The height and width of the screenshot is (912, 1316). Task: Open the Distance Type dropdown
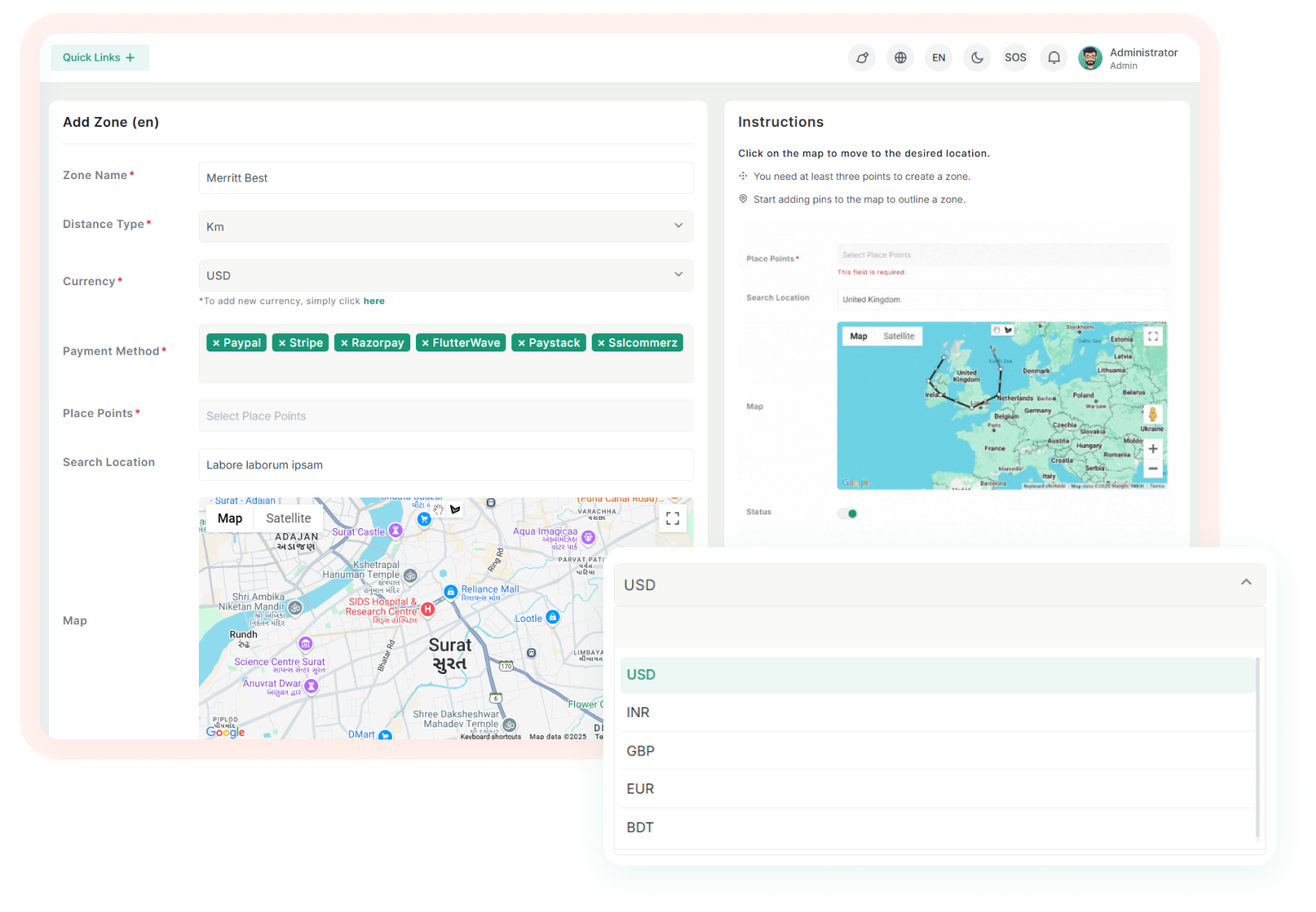click(445, 226)
